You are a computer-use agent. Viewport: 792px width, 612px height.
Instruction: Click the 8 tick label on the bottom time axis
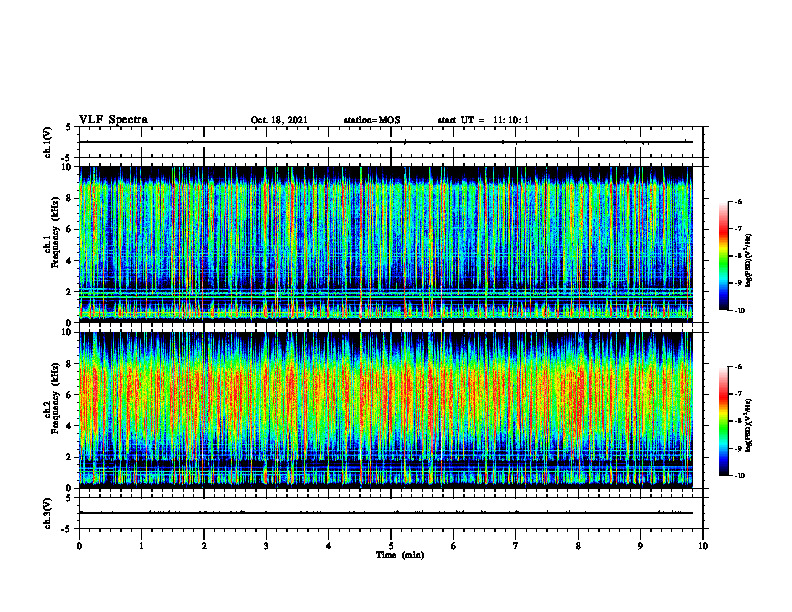[578, 546]
